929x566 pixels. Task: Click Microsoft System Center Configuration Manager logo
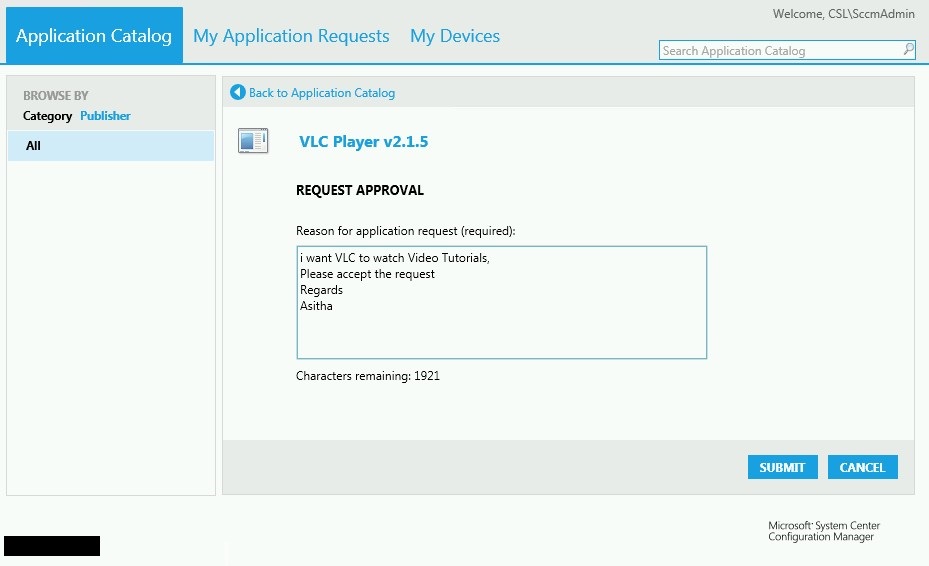824,531
